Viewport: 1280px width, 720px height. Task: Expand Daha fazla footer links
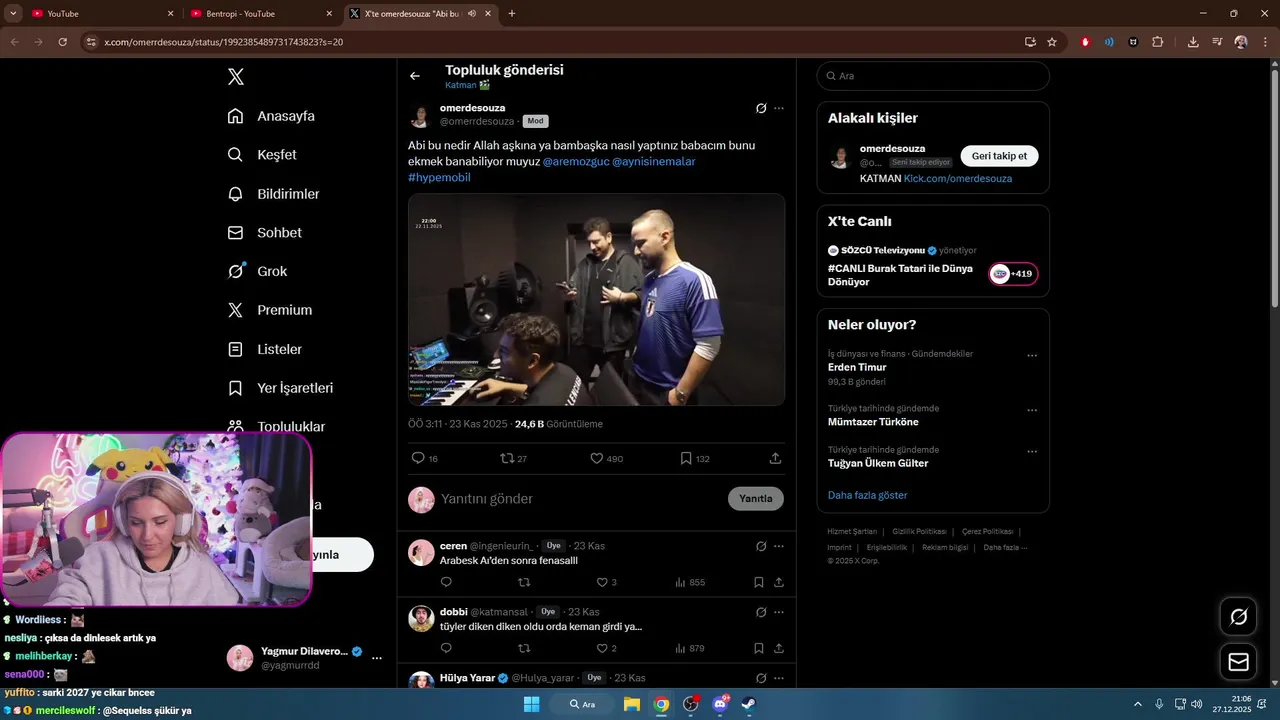pyautogui.click(x=1005, y=547)
